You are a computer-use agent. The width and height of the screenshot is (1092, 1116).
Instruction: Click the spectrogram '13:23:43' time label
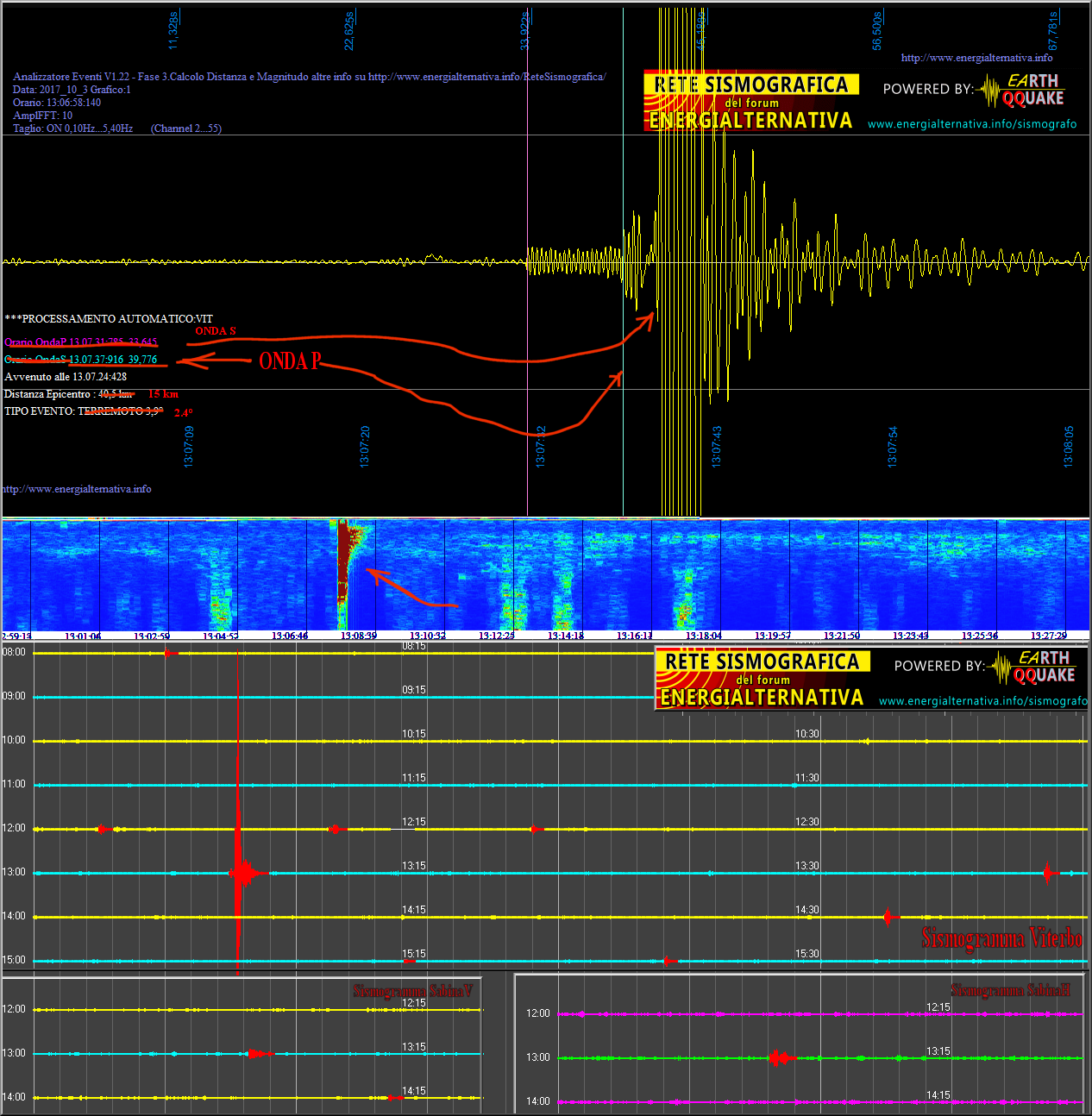click(911, 636)
